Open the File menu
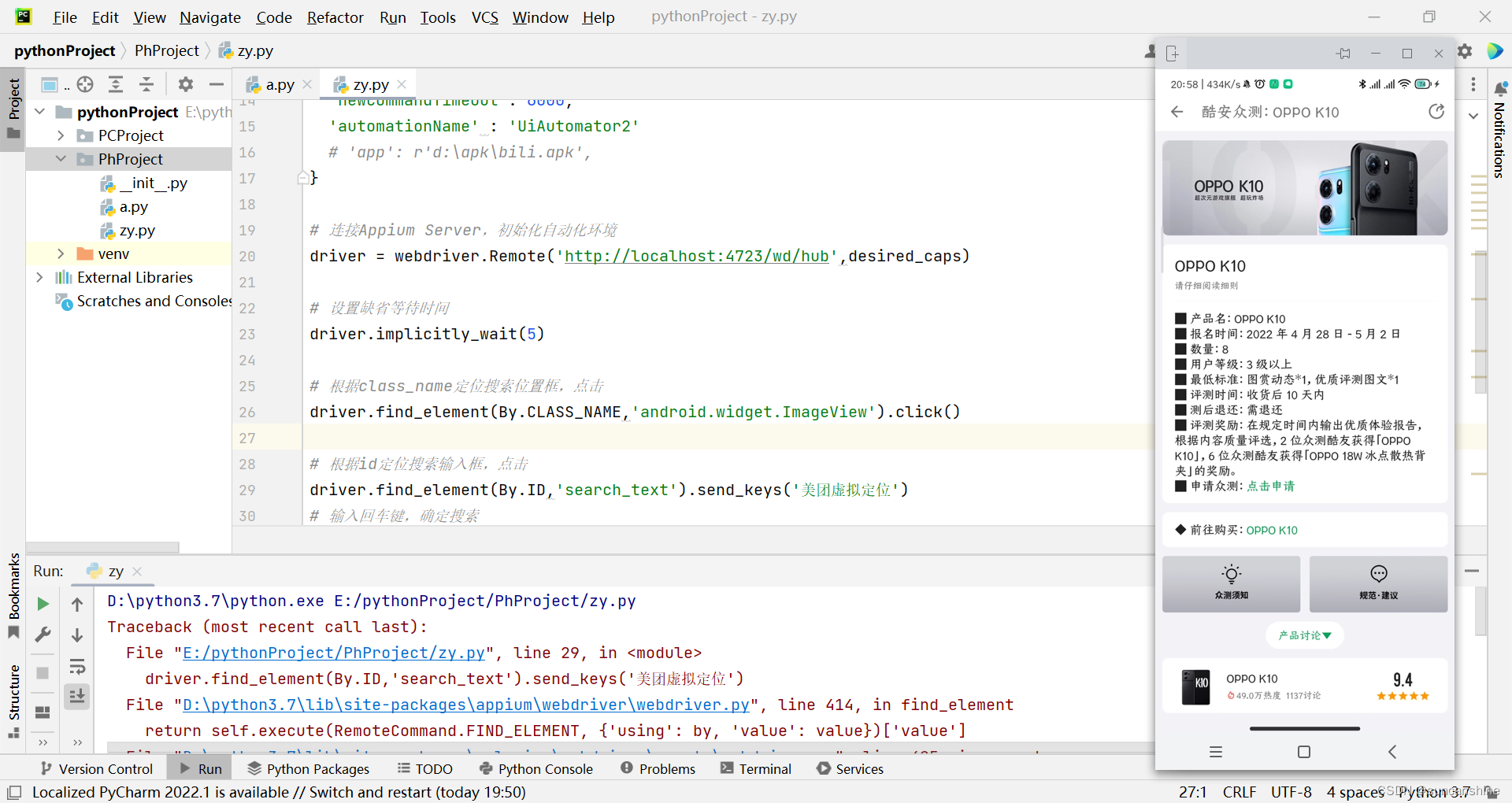 (x=65, y=17)
